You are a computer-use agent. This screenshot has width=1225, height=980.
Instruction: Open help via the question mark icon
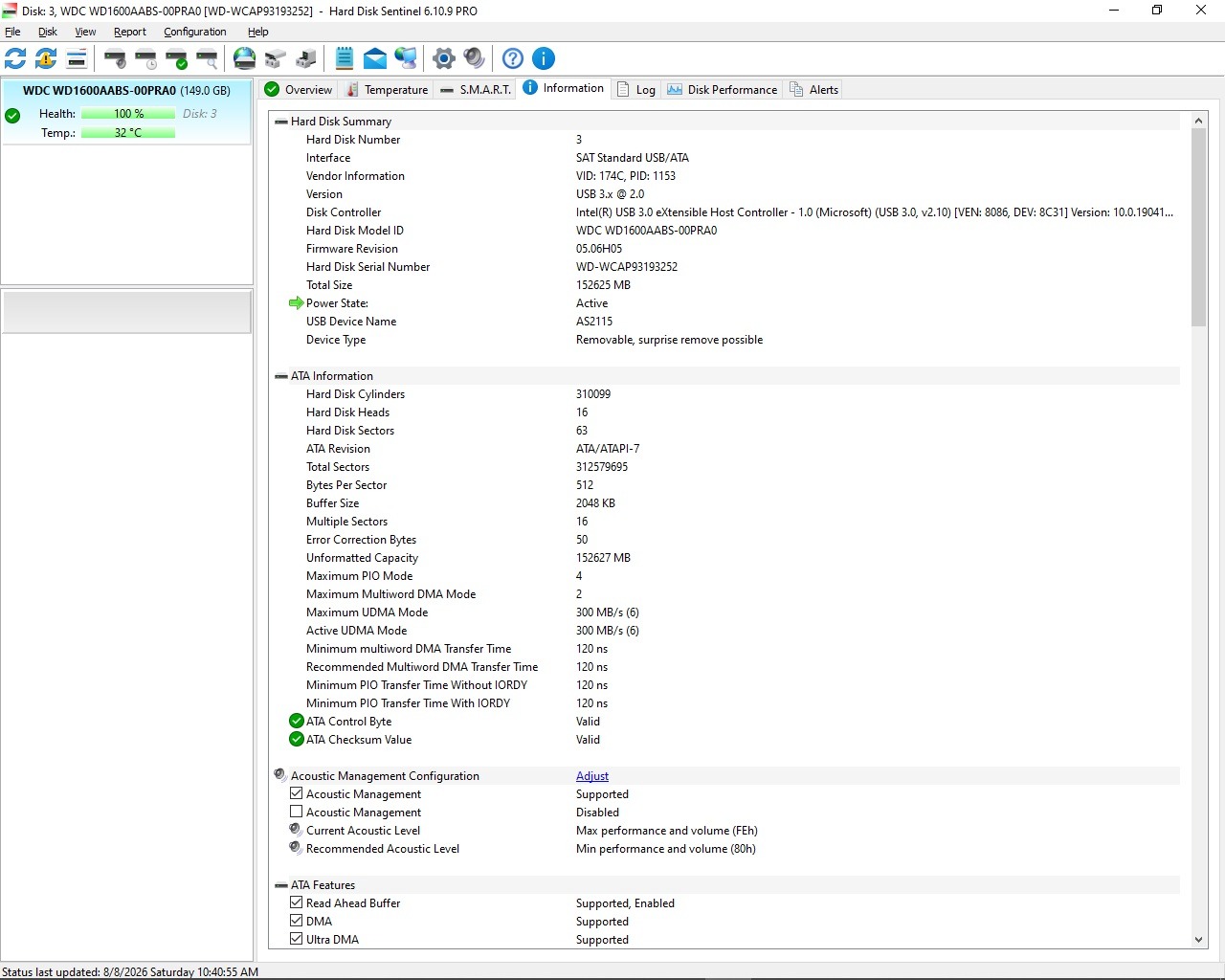[x=513, y=58]
